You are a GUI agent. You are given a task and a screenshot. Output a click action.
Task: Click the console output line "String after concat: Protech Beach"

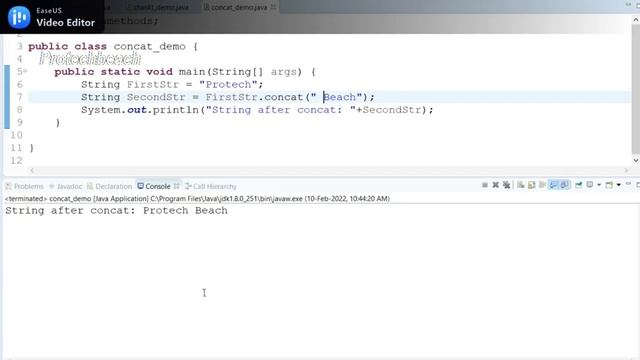tap(116, 211)
